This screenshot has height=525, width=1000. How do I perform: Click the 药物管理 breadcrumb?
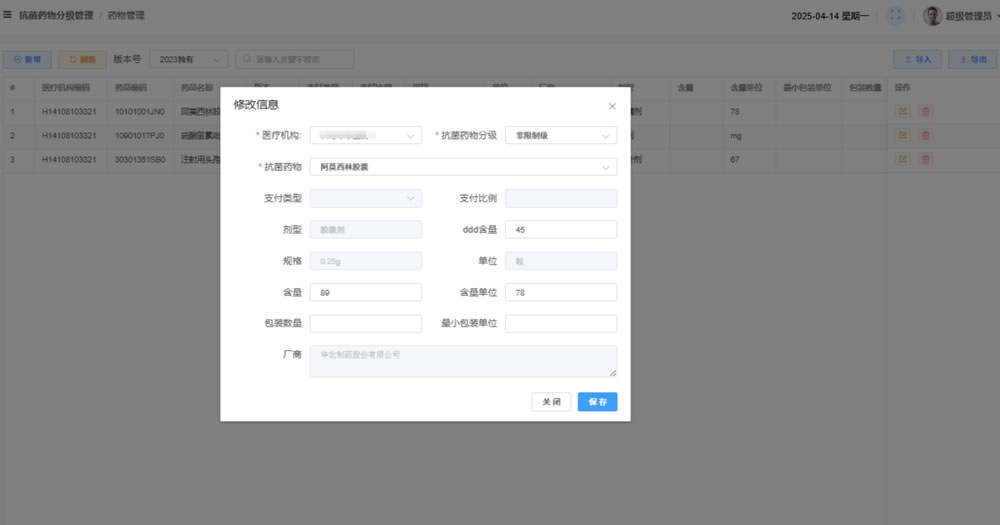point(126,15)
